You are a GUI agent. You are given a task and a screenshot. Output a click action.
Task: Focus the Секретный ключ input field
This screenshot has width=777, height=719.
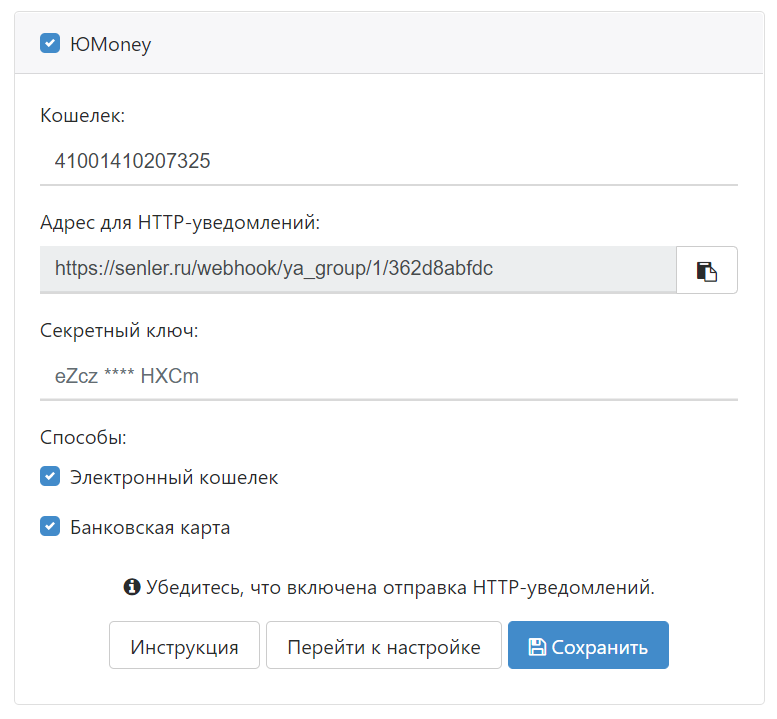388,376
